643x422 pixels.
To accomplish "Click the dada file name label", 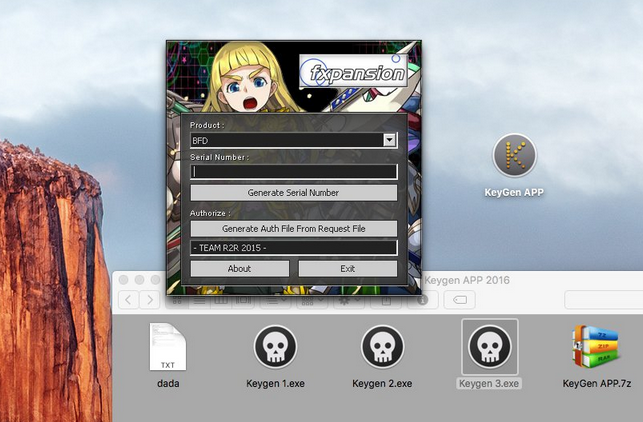I will tap(168, 383).
